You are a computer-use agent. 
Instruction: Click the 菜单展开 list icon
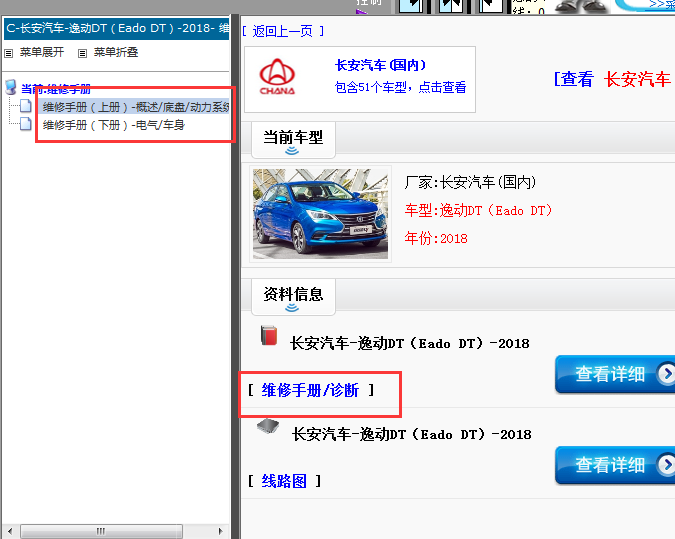[x=9, y=53]
